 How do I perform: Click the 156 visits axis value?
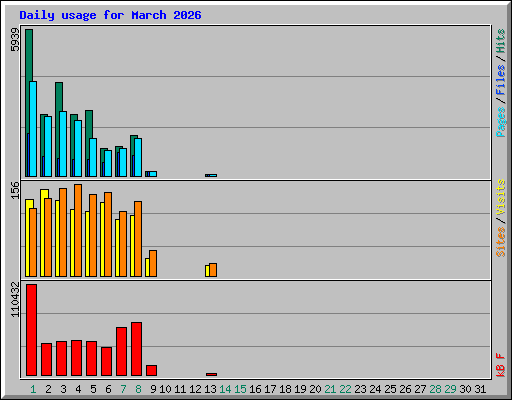pos(15,190)
